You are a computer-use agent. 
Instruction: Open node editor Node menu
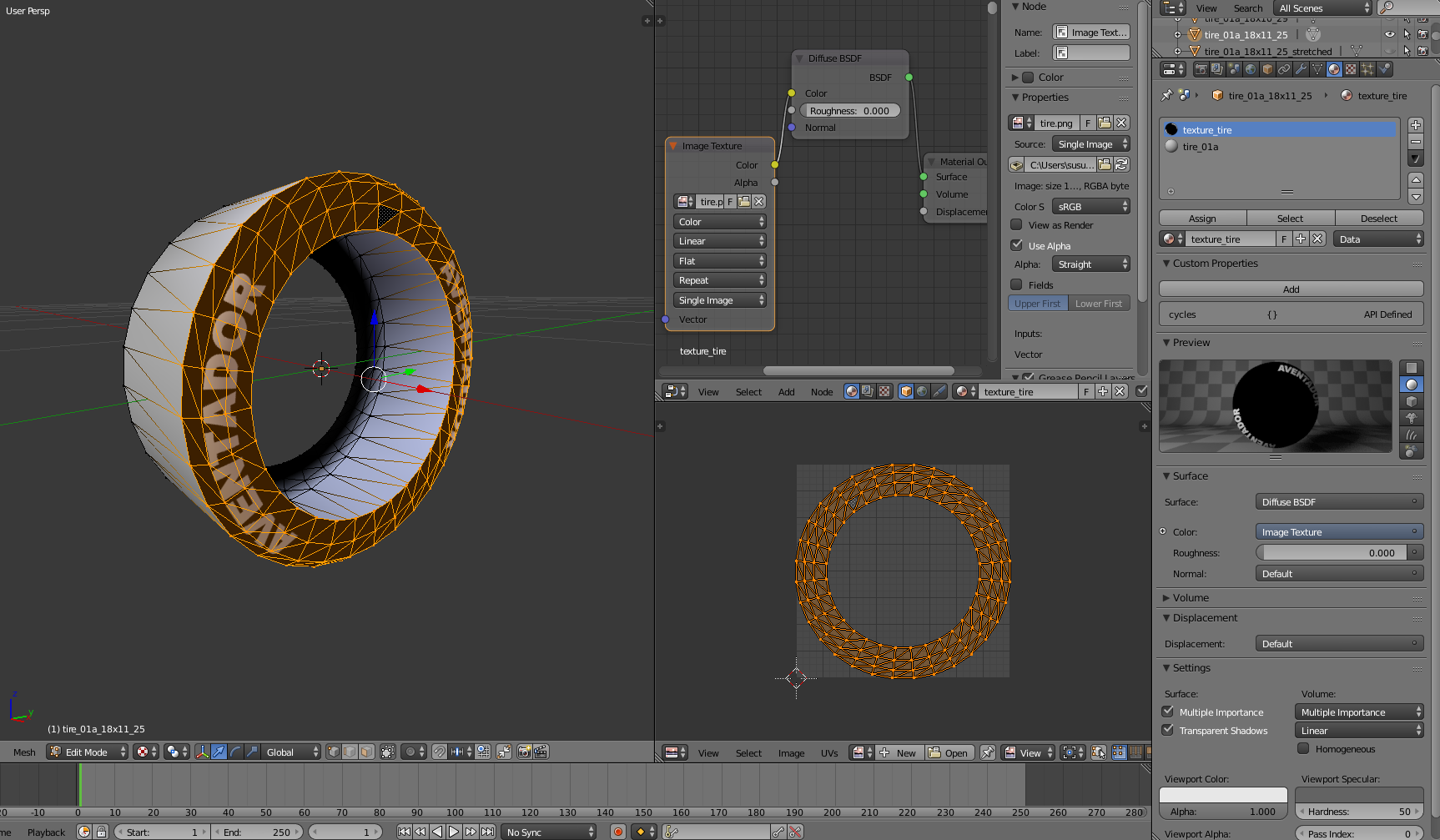(822, 392)
